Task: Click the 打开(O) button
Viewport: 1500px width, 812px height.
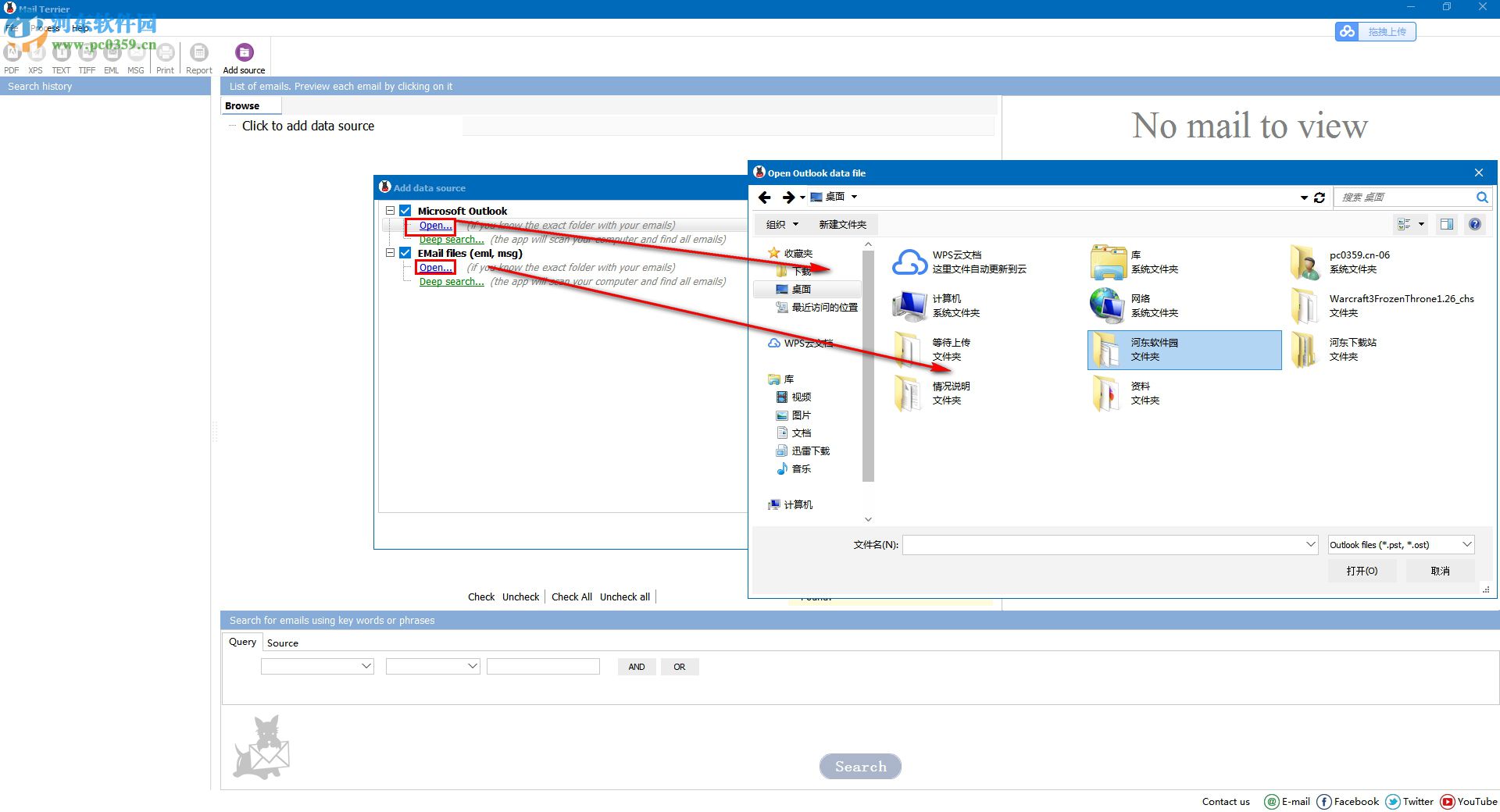Action: point(1362,571)
